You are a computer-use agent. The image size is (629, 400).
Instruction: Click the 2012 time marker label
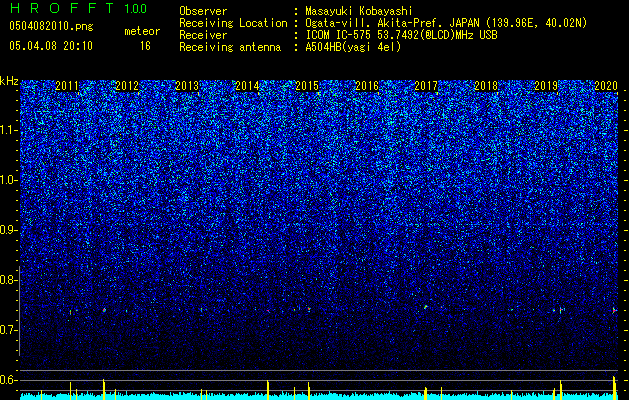127,86
